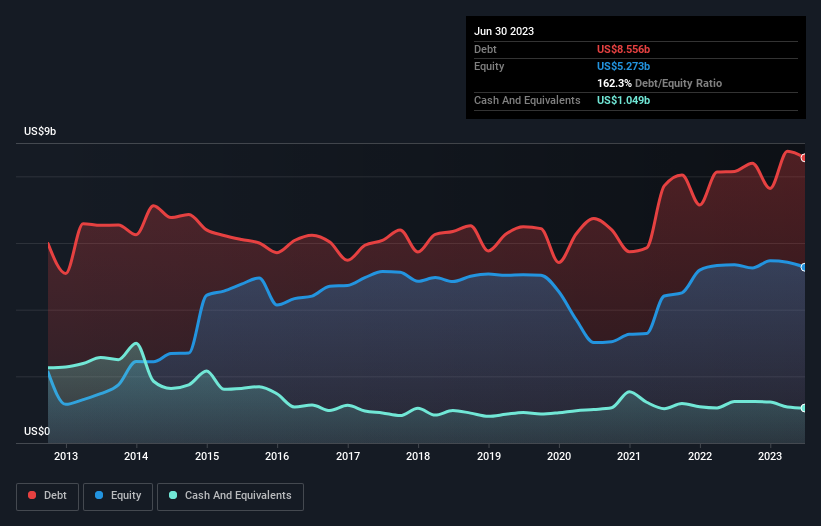Click the teal Cash endpoint marker

point(804,408)
